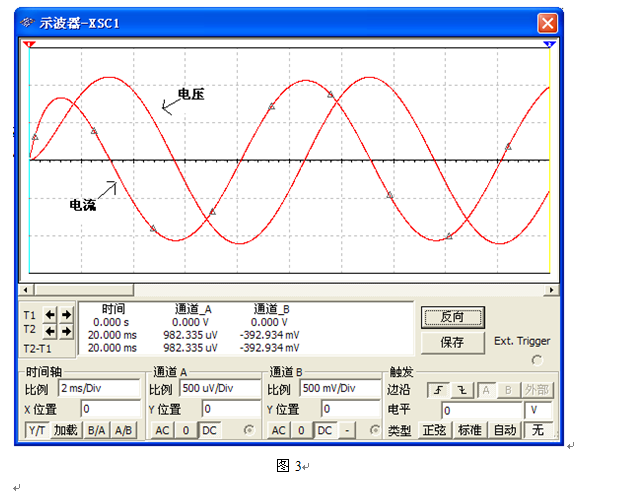Viewport: 620px width, 504px height.
Task: Enable B/A display mode
Action: [x=97, y=430]
